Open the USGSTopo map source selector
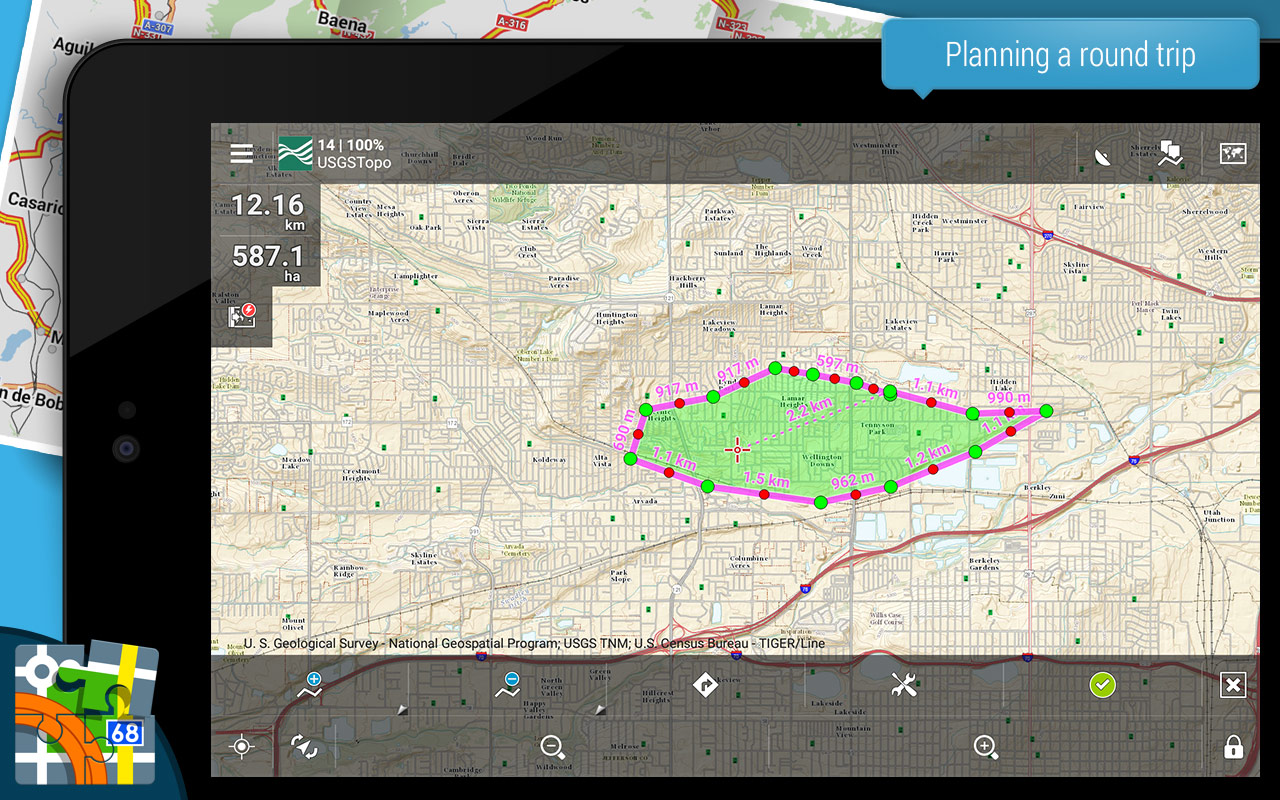1280x800 pixels. pyautogui.click(x=334, y=153)
